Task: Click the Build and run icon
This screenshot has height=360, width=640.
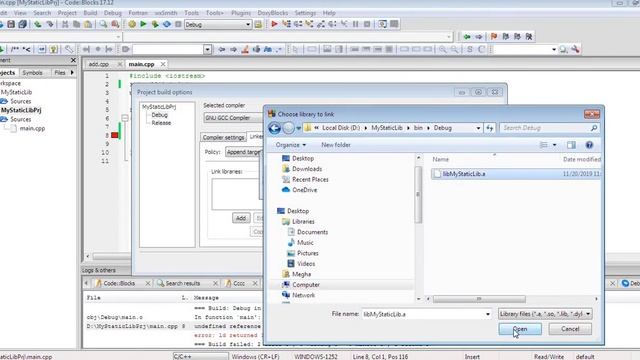Action: 155,24
